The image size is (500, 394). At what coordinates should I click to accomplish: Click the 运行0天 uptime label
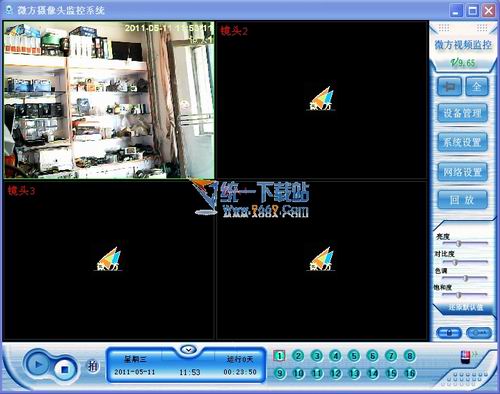240,359
